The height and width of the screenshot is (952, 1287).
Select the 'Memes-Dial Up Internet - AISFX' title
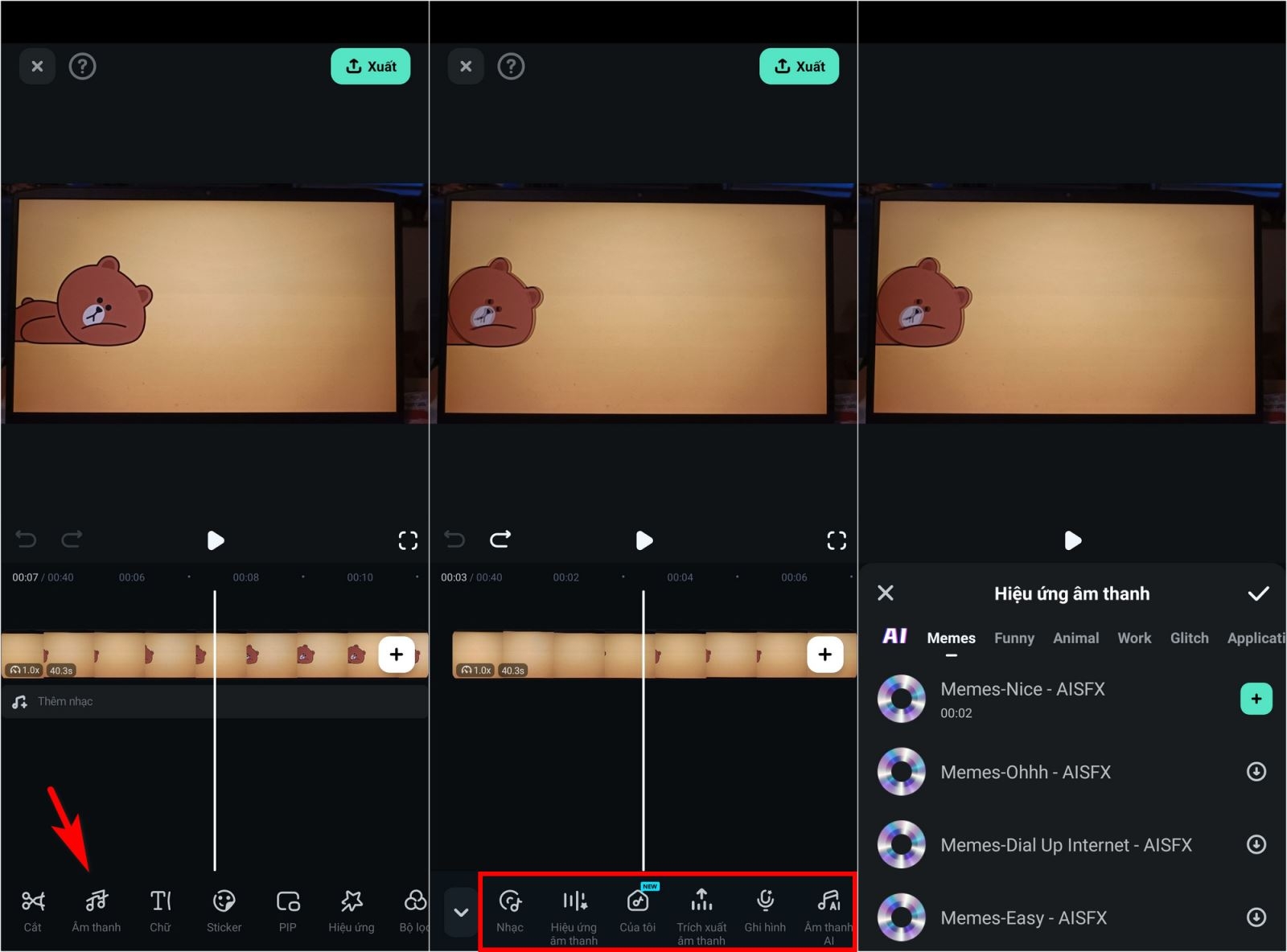point(1067,845)
